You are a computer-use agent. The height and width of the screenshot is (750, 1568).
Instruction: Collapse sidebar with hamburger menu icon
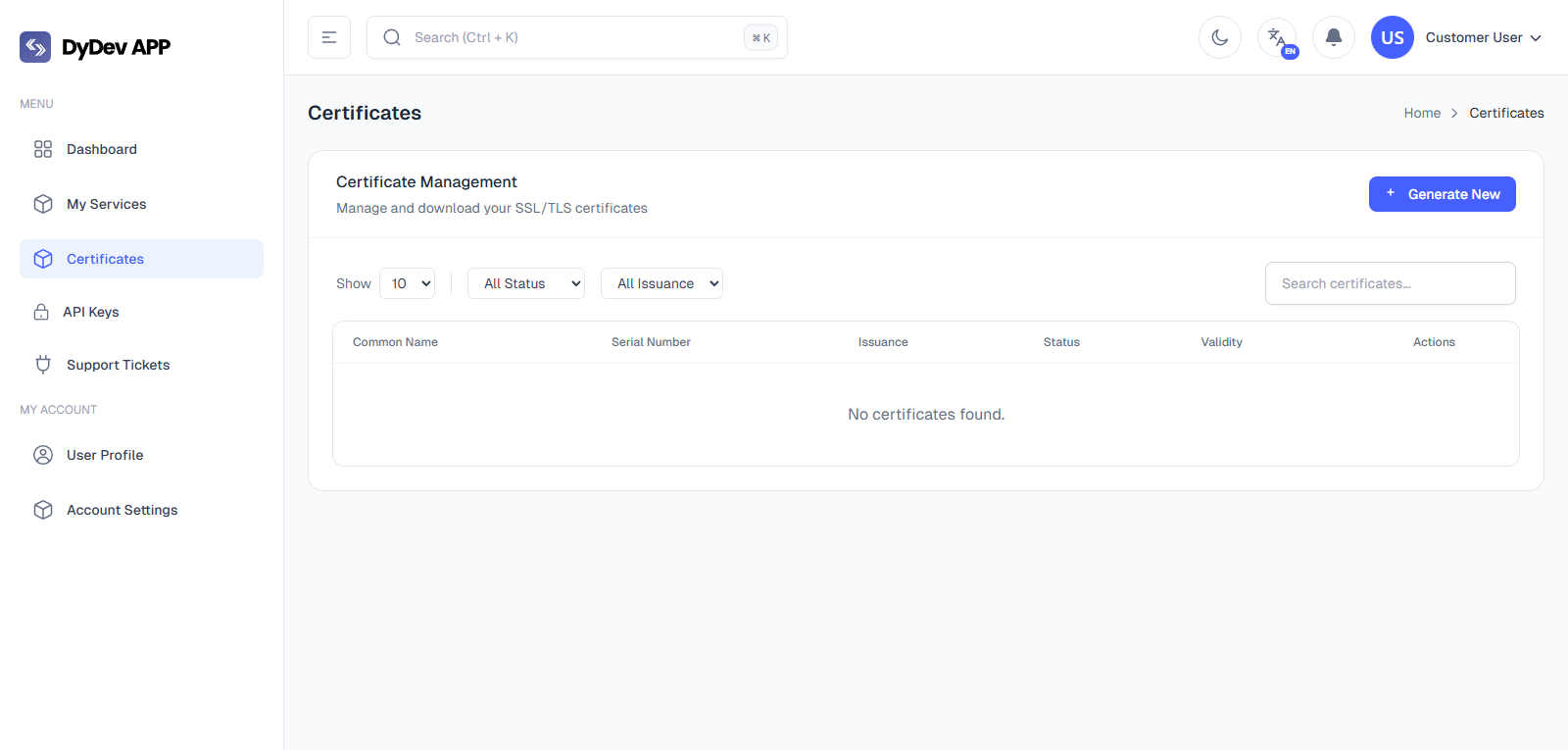coord(329,37)
